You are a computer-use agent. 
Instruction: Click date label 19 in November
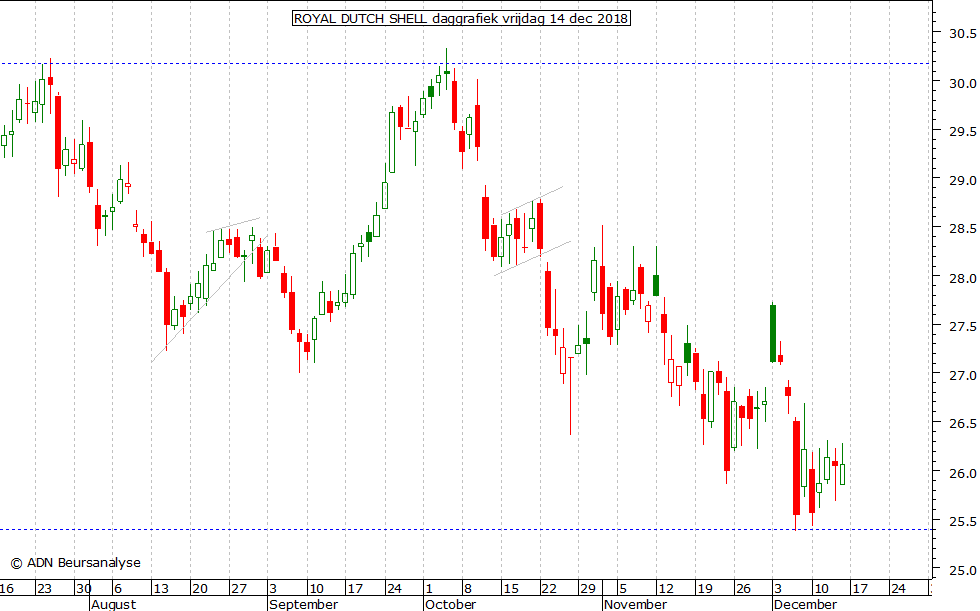click(704, 589)
